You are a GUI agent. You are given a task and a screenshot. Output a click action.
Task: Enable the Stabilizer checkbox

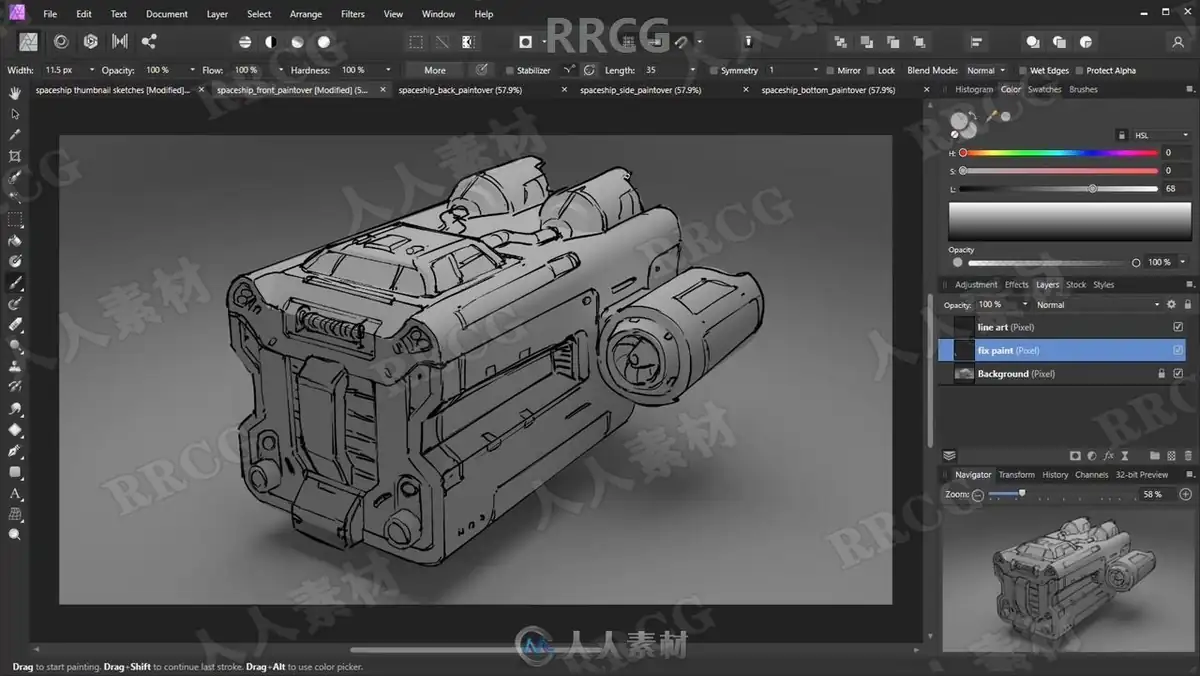click(x=509, y=71)
